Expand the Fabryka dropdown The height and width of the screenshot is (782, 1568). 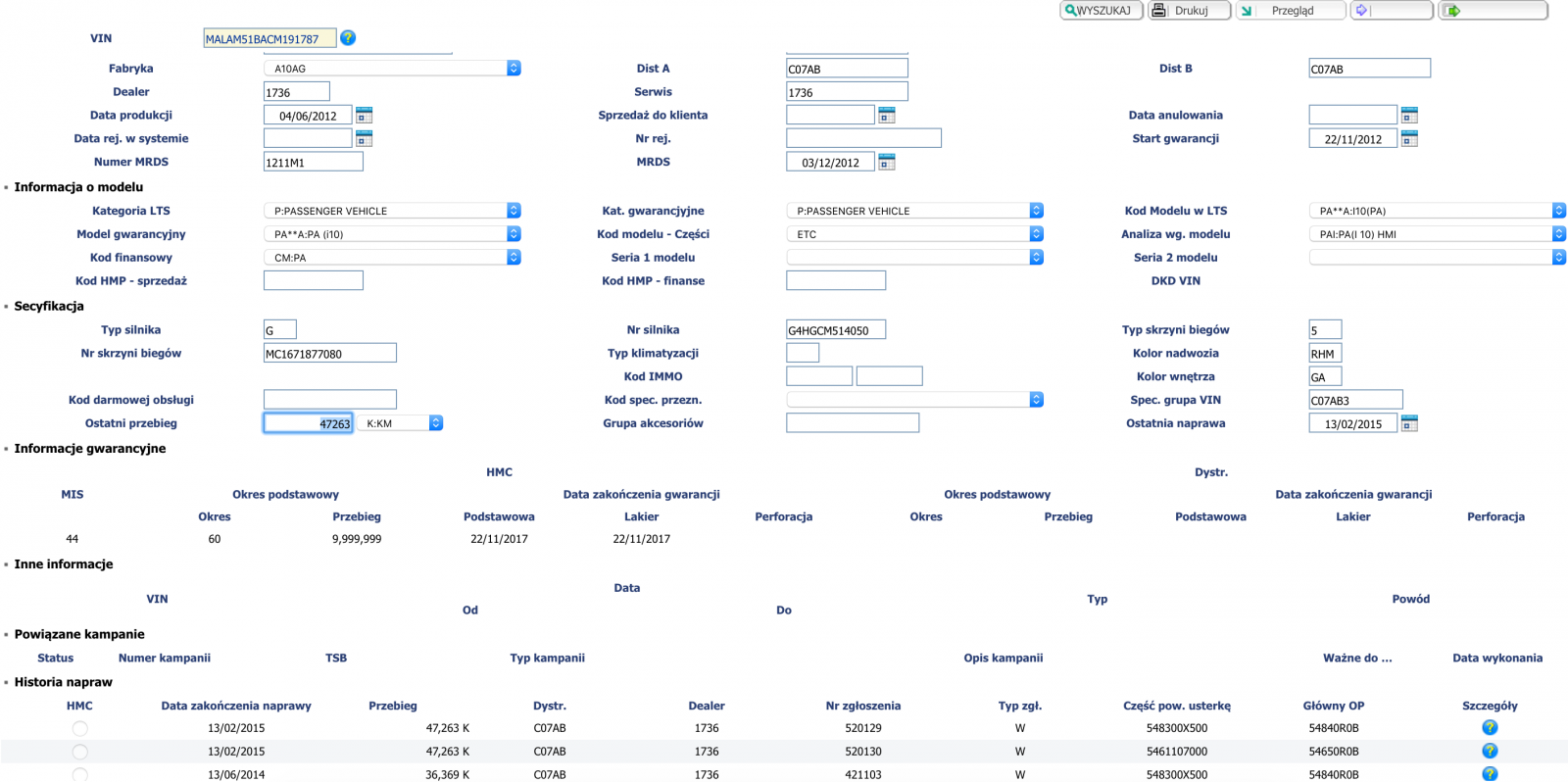(x=514, y=69)
